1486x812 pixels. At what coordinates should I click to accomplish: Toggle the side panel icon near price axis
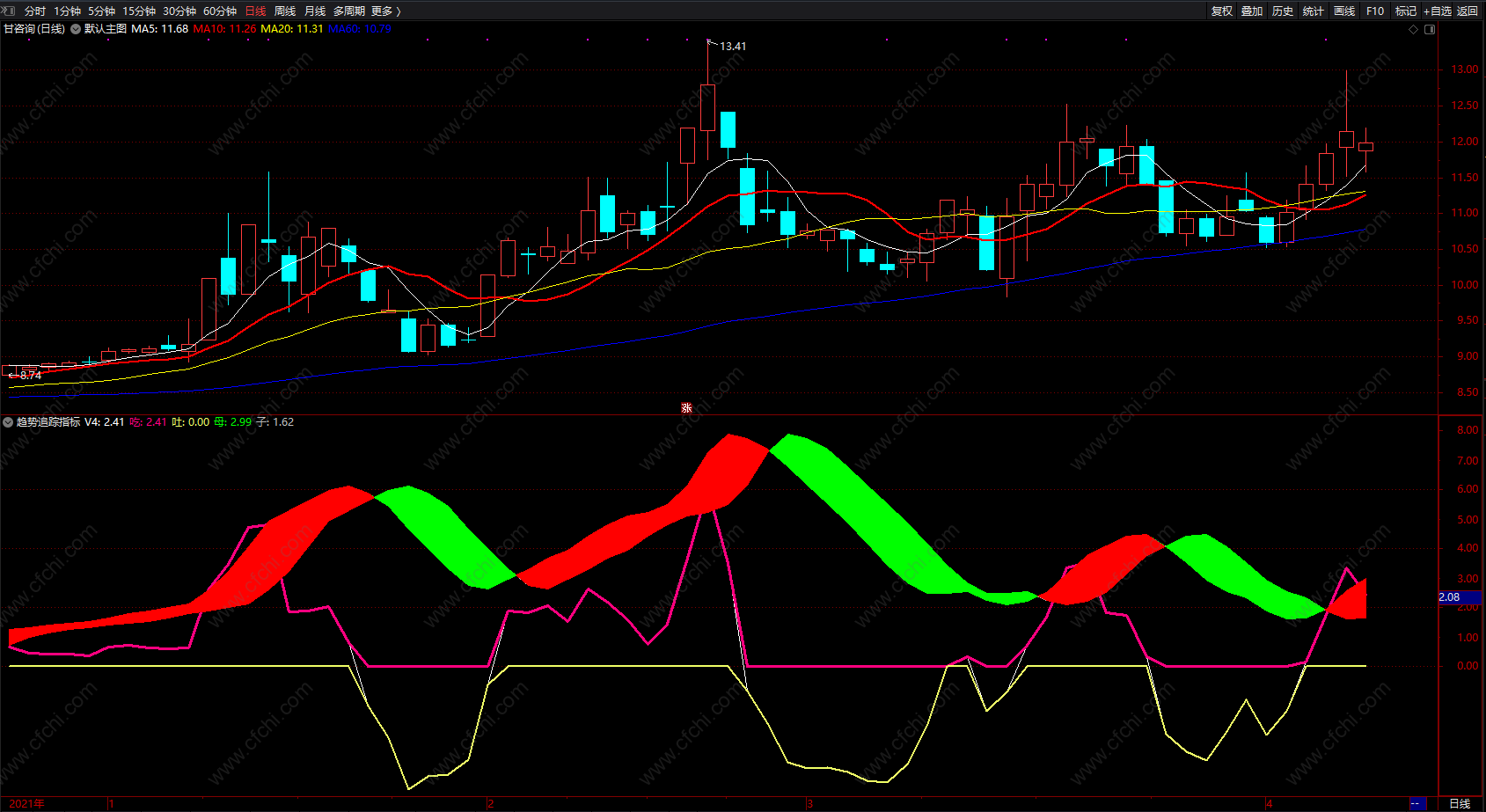click(1430, 30)
